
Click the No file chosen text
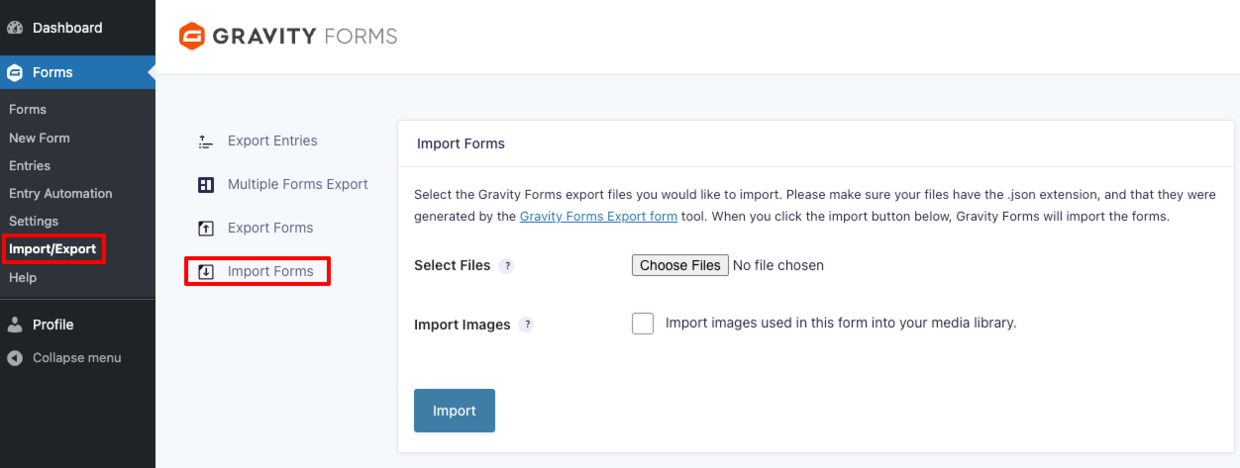click(x=779, y=265)
